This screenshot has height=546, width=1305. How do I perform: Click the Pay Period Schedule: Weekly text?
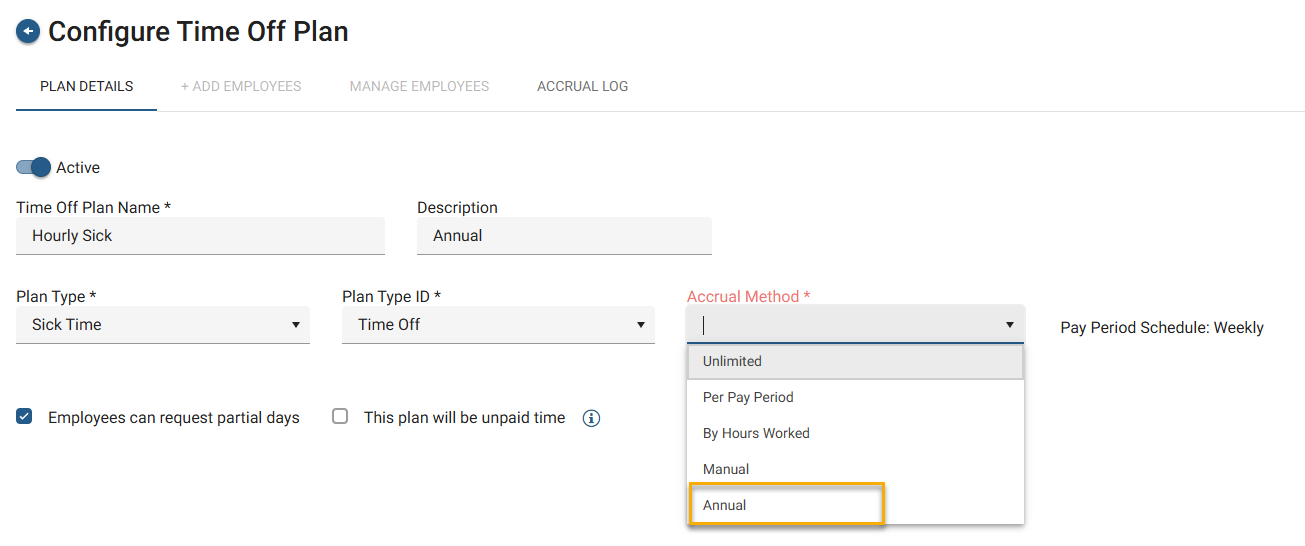pyautogui.click(x=1162, y=328)
